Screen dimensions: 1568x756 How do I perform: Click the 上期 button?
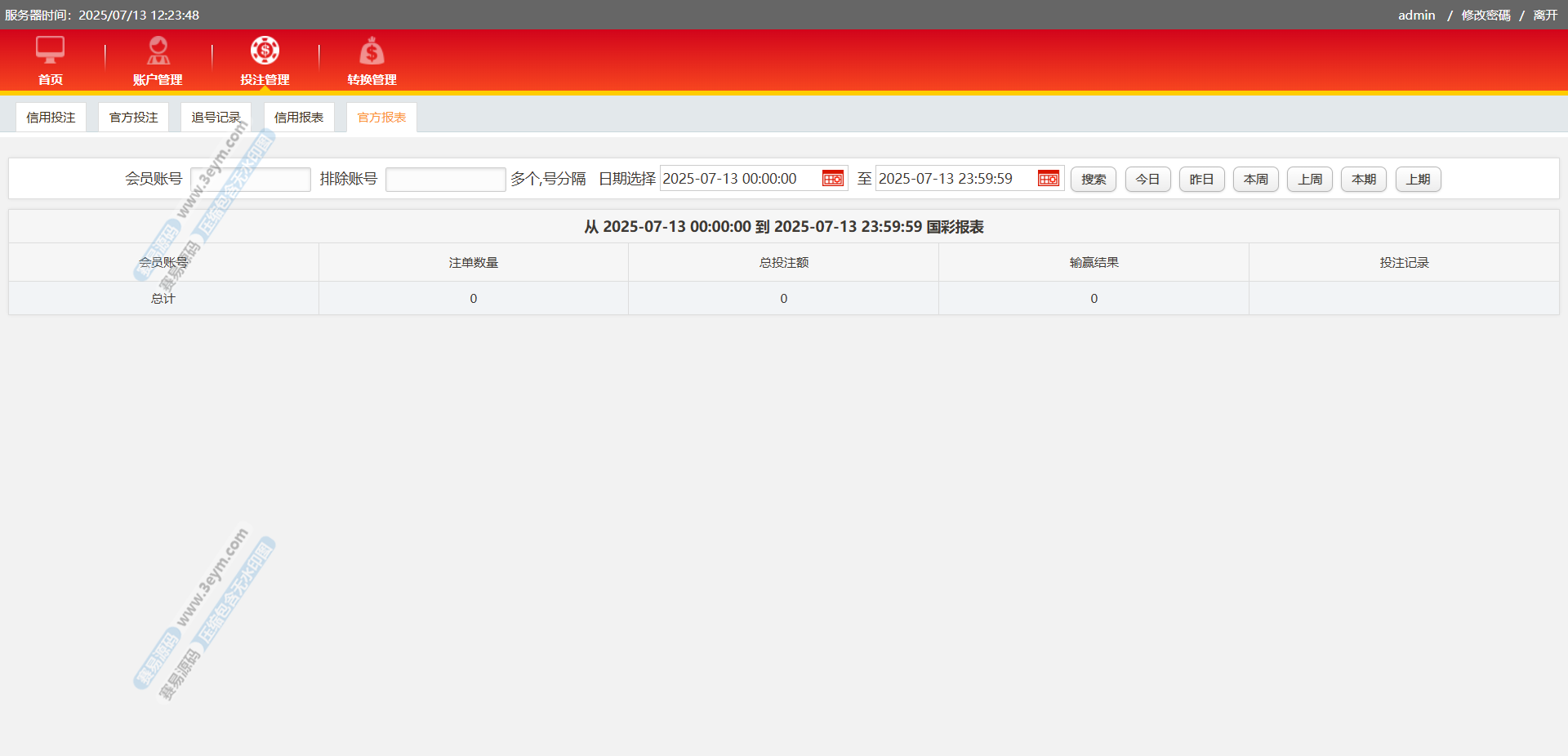1418,180
